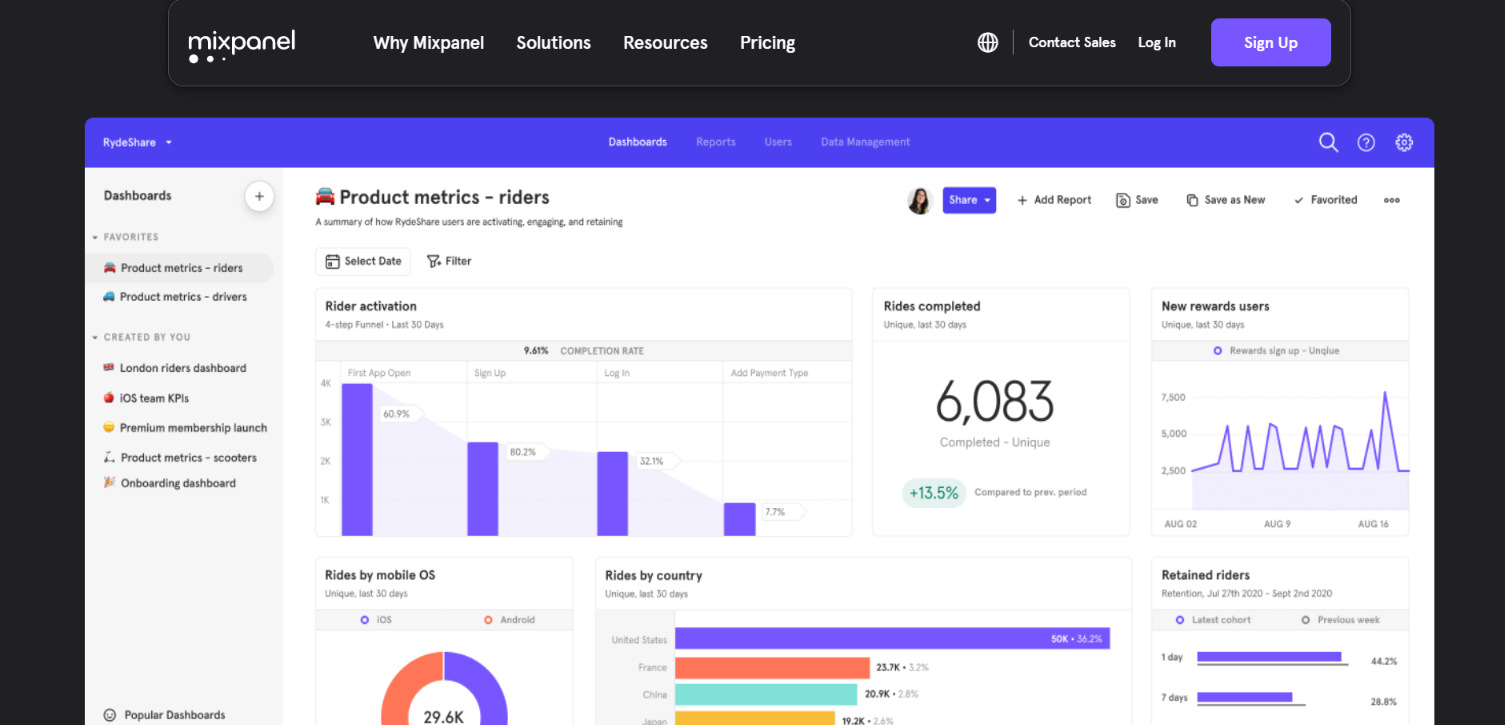Go to Pricing page
This screenshot has width=1505, height=725.
767,43
